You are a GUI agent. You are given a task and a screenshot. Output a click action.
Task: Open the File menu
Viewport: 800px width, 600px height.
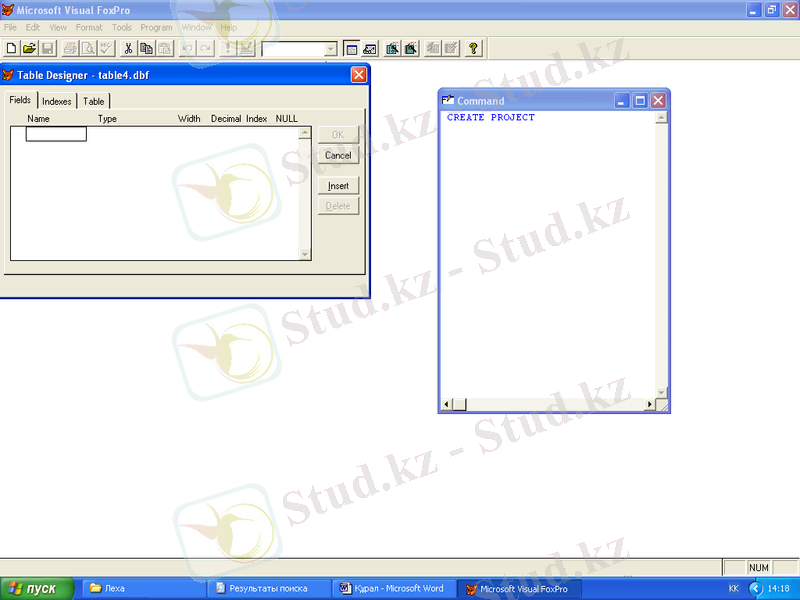tap(10, 28)
